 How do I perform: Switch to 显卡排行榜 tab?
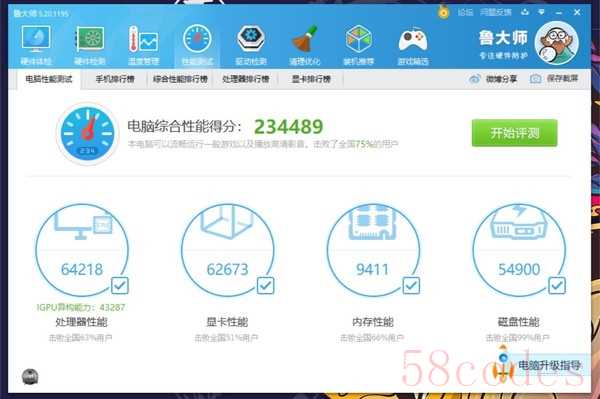(311, 79)
